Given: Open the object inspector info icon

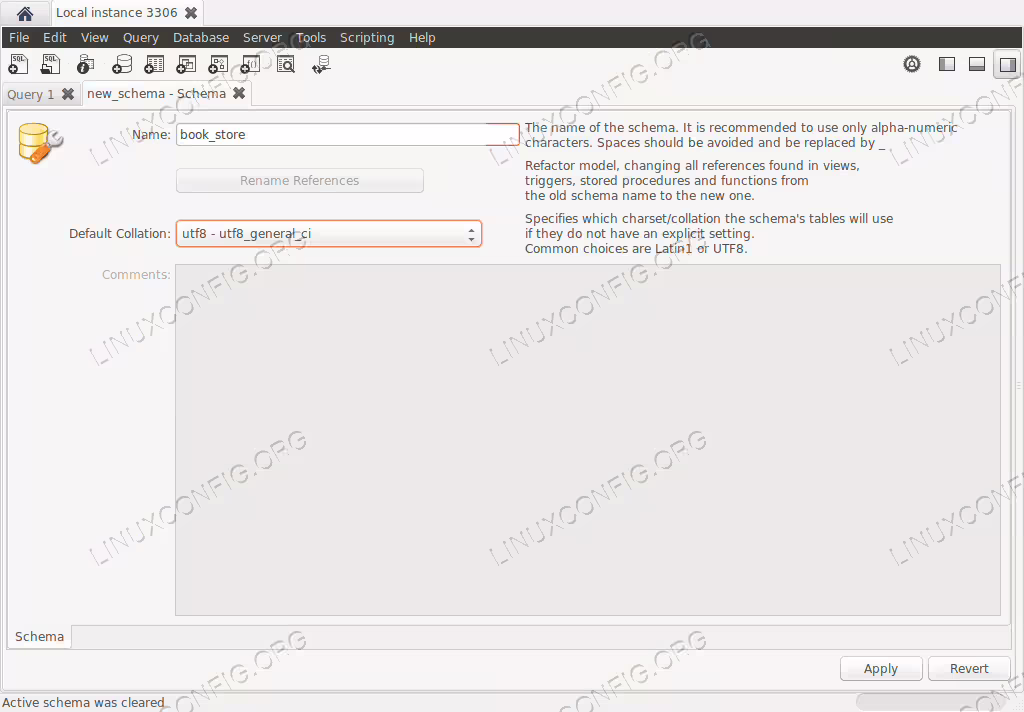Looking at the screenshot, I should coord(86,64).
